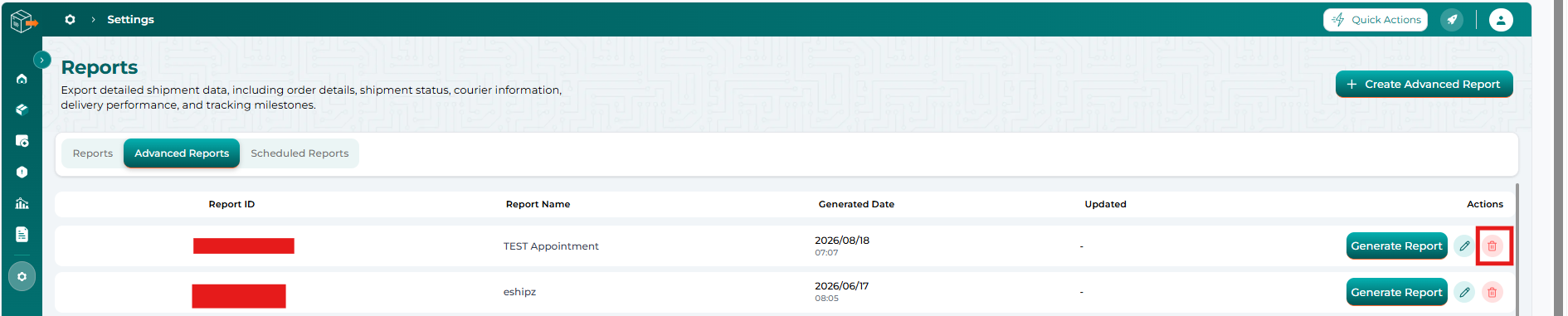Delete the TEST Appointment report
The width and height of the screenshot is (1568, 316).
pyautogui.click(x=1492, y=246)
